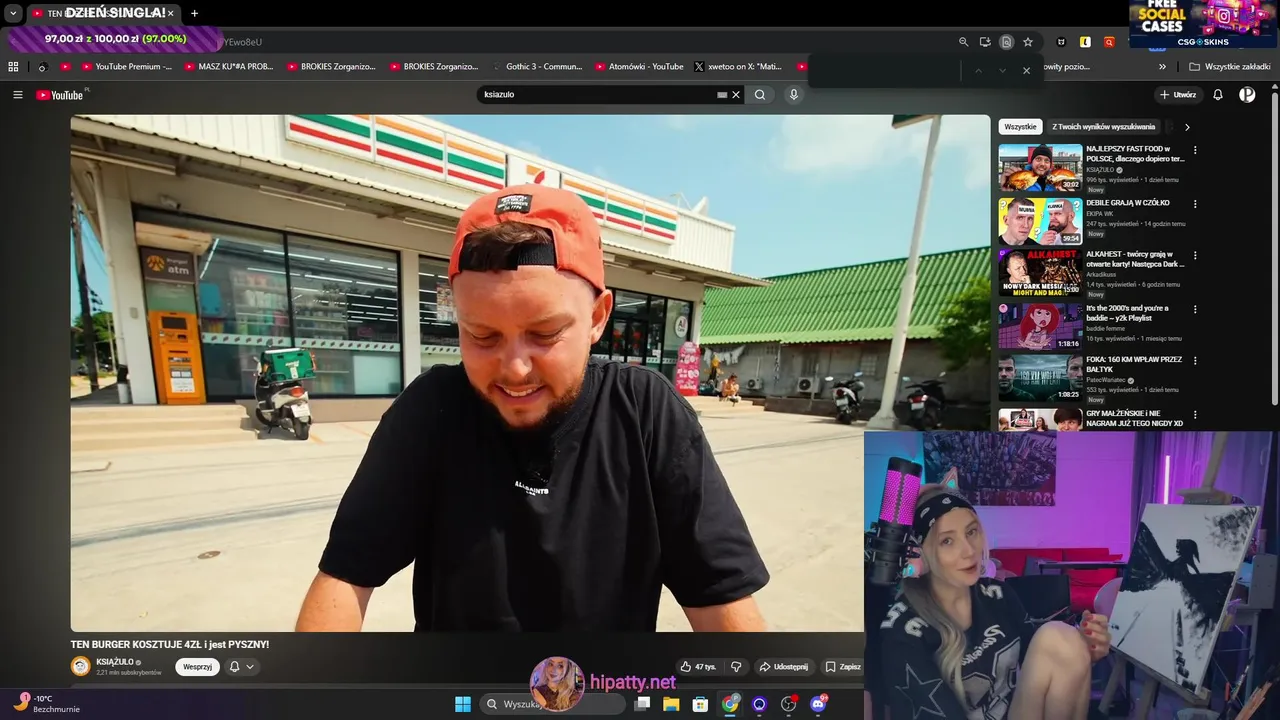Like the video (47 tys.)
The image size is (1280, 720).
pyautogui.click(x=699, y=667)
